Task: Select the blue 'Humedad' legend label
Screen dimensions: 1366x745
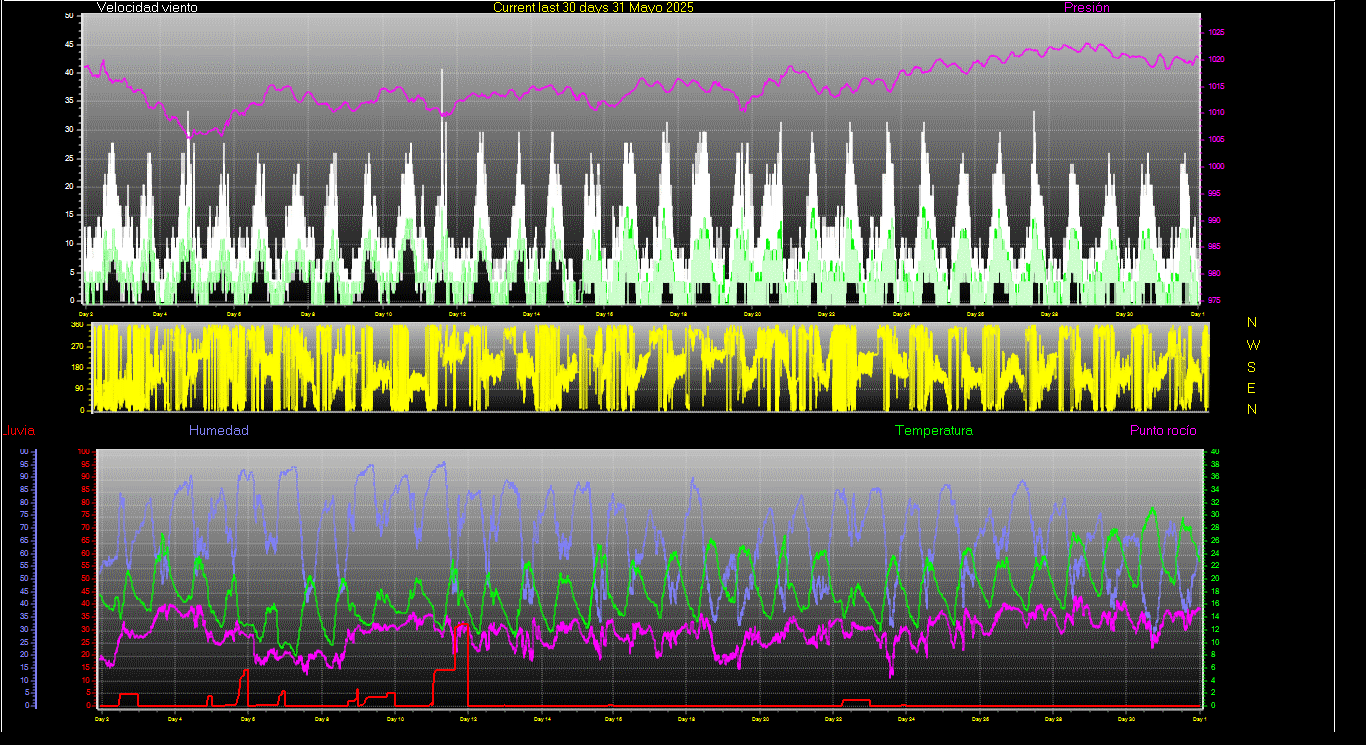Action: pos(218,431)
